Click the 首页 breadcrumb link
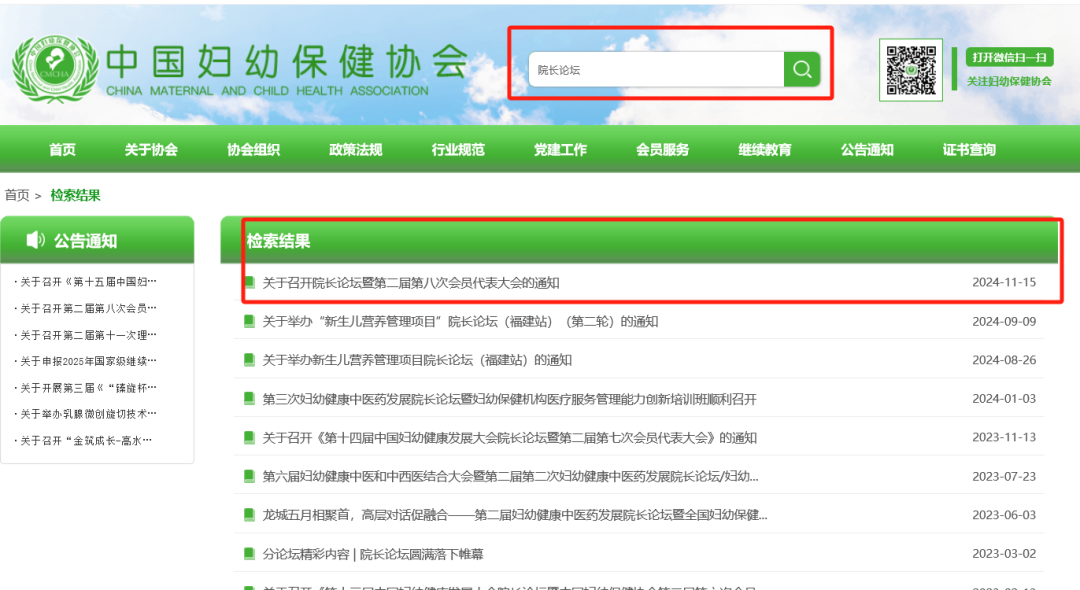The height and width of the screenshot is (590, 1080). pos(17,195)
